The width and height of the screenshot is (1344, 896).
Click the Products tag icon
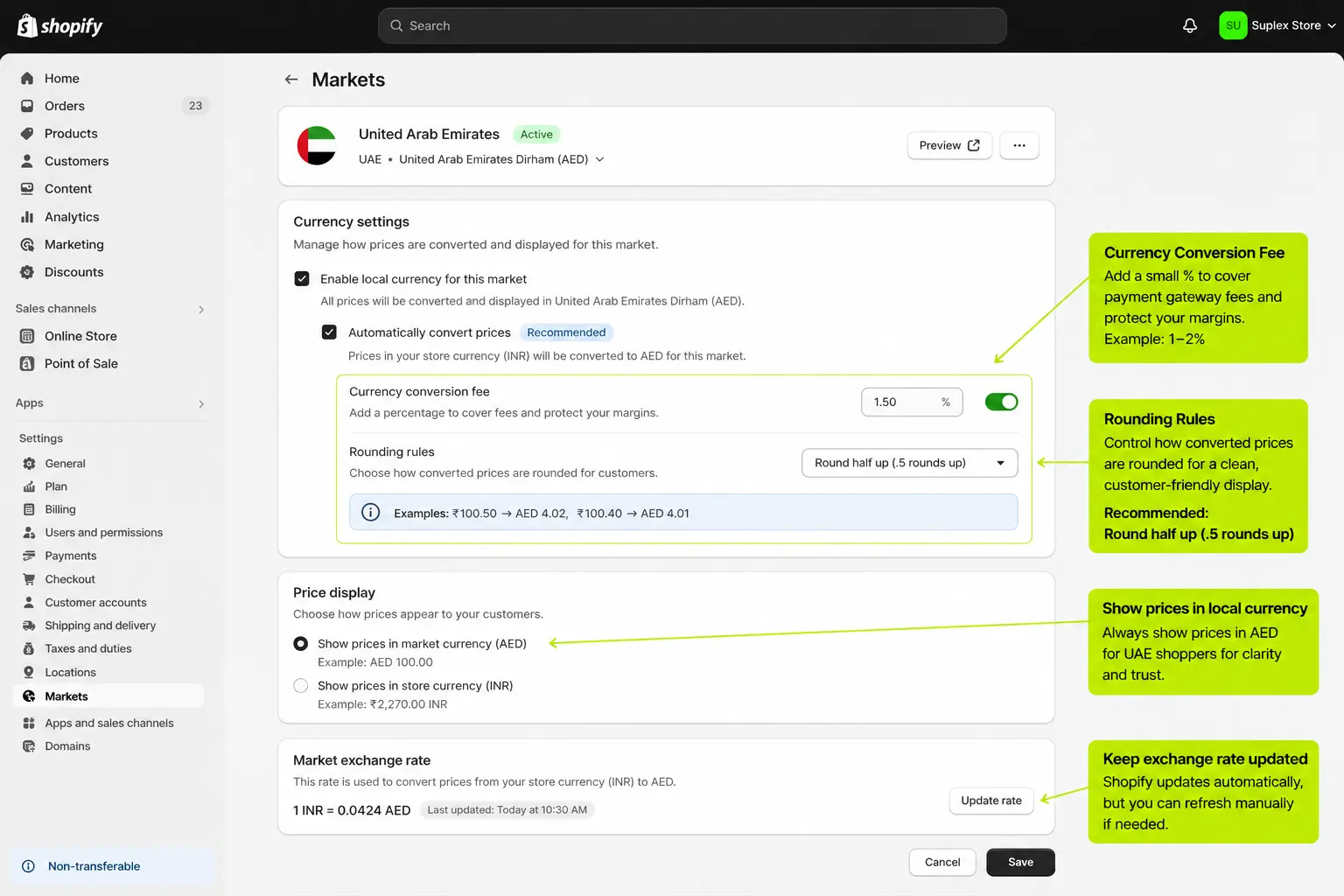click(27, 134)
